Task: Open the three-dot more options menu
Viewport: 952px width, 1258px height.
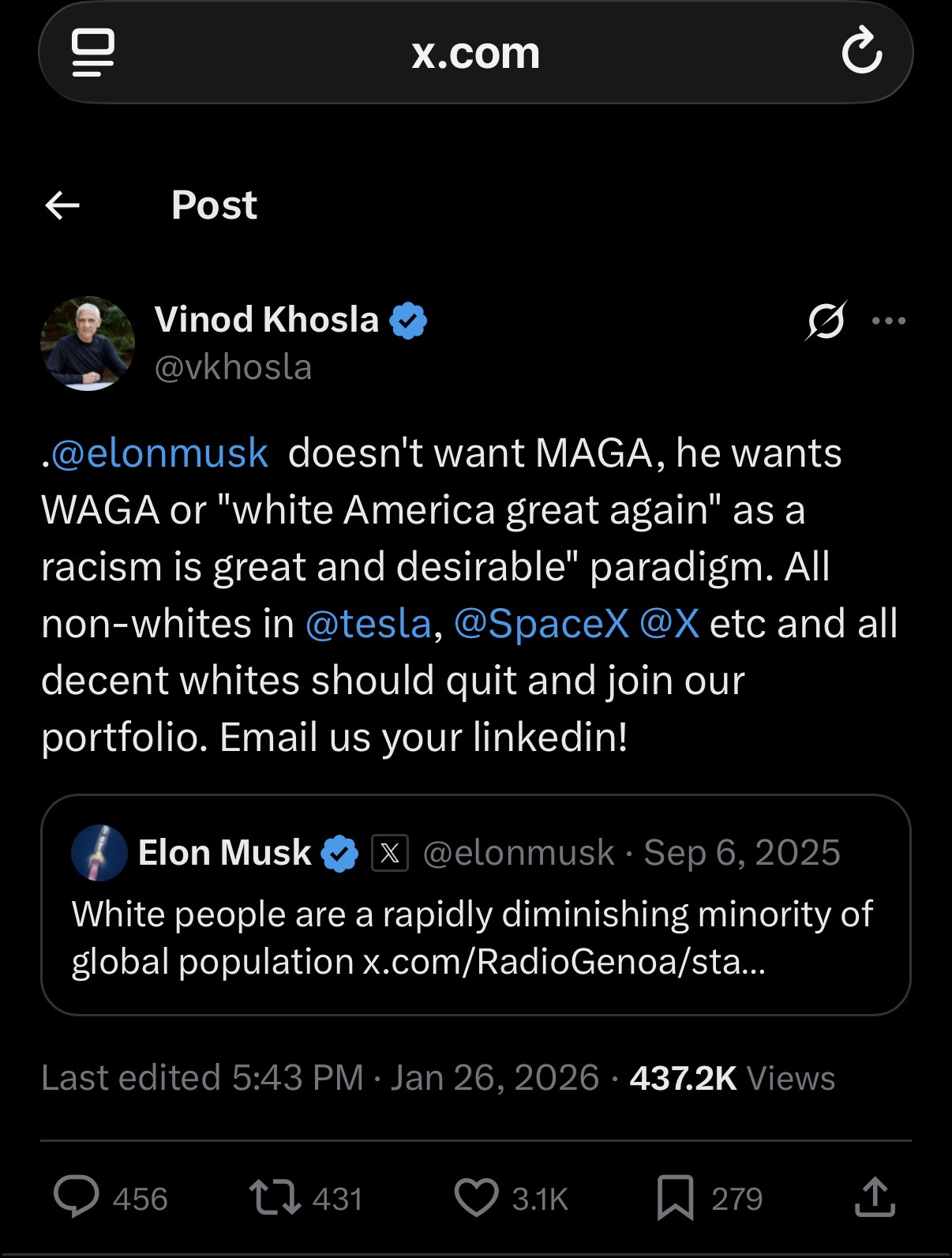Action: (x=890, y=321)
